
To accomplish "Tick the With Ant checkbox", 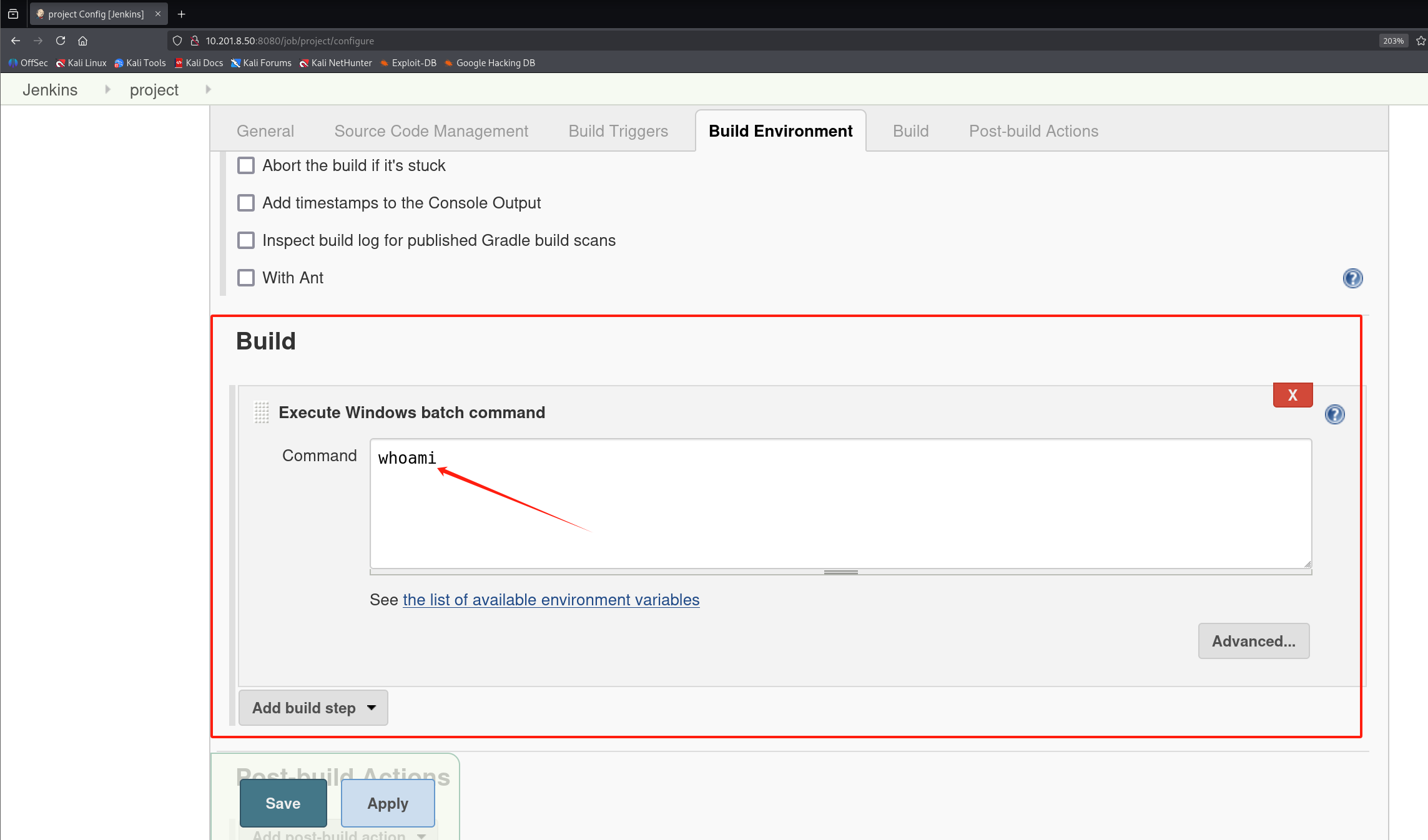I will [246, 278].
